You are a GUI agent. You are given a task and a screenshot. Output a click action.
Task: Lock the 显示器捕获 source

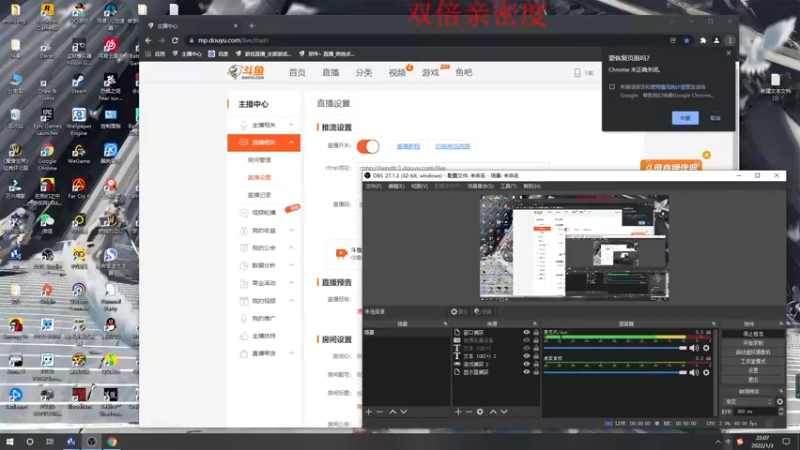(x=536, y=372)
